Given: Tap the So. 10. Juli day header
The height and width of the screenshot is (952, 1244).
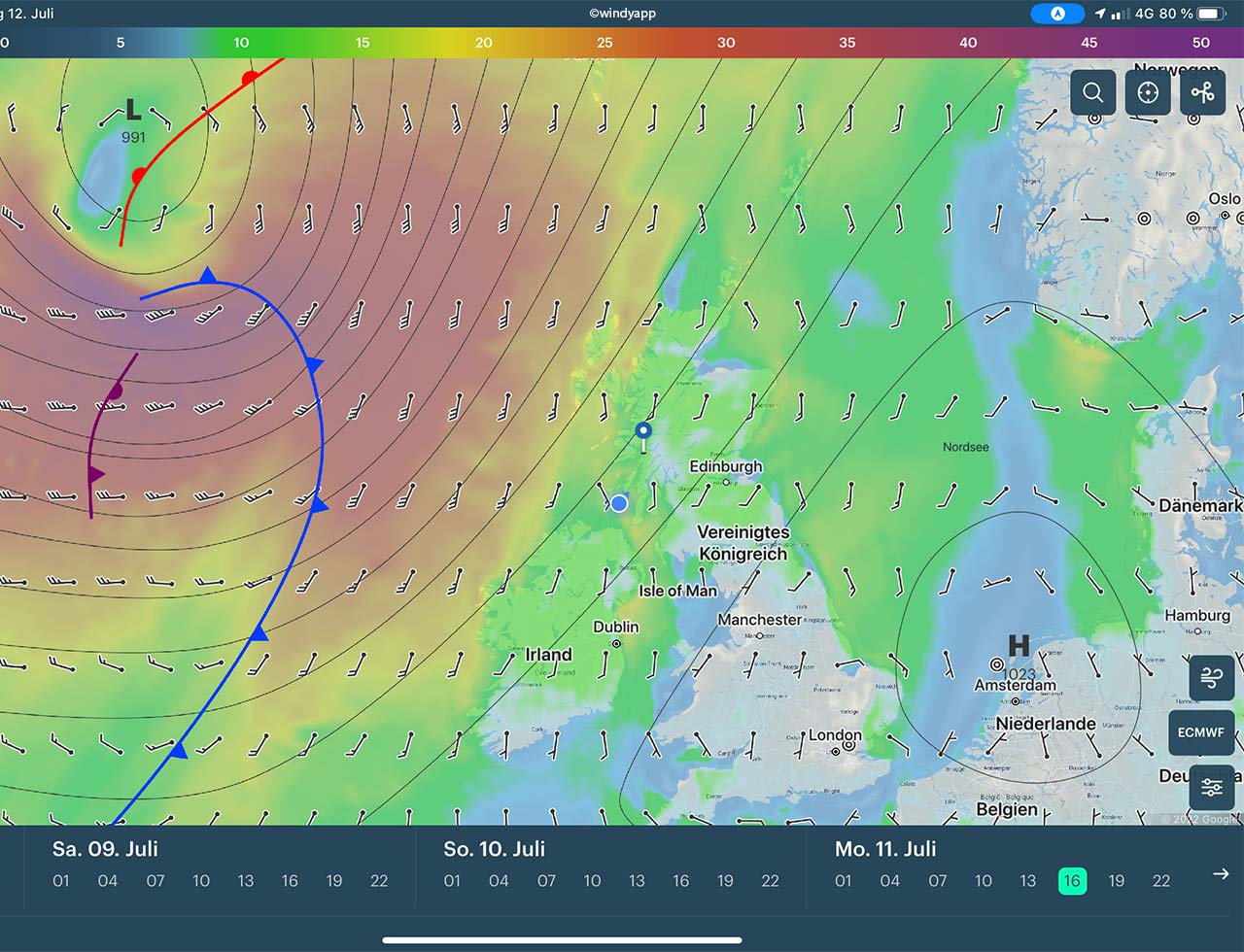Looking at the screenshot, I should (495, 849).
